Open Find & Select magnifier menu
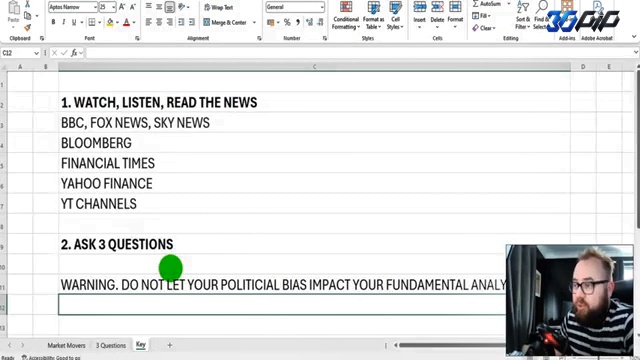This screenshot has width=640, height=360. point(540,16)
